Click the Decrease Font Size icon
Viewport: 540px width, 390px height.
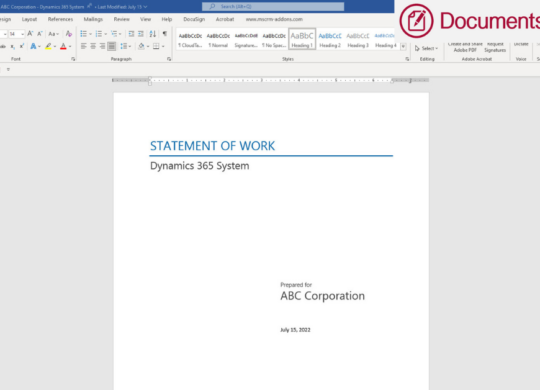(x=40, y=34)
